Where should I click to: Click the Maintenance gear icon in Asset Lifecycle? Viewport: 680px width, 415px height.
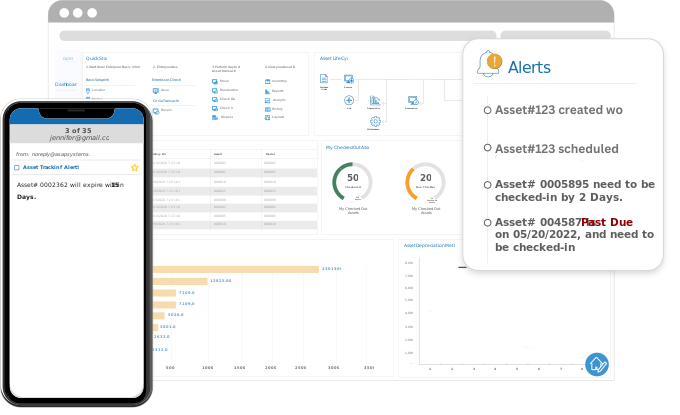click(x=374, y=121)
